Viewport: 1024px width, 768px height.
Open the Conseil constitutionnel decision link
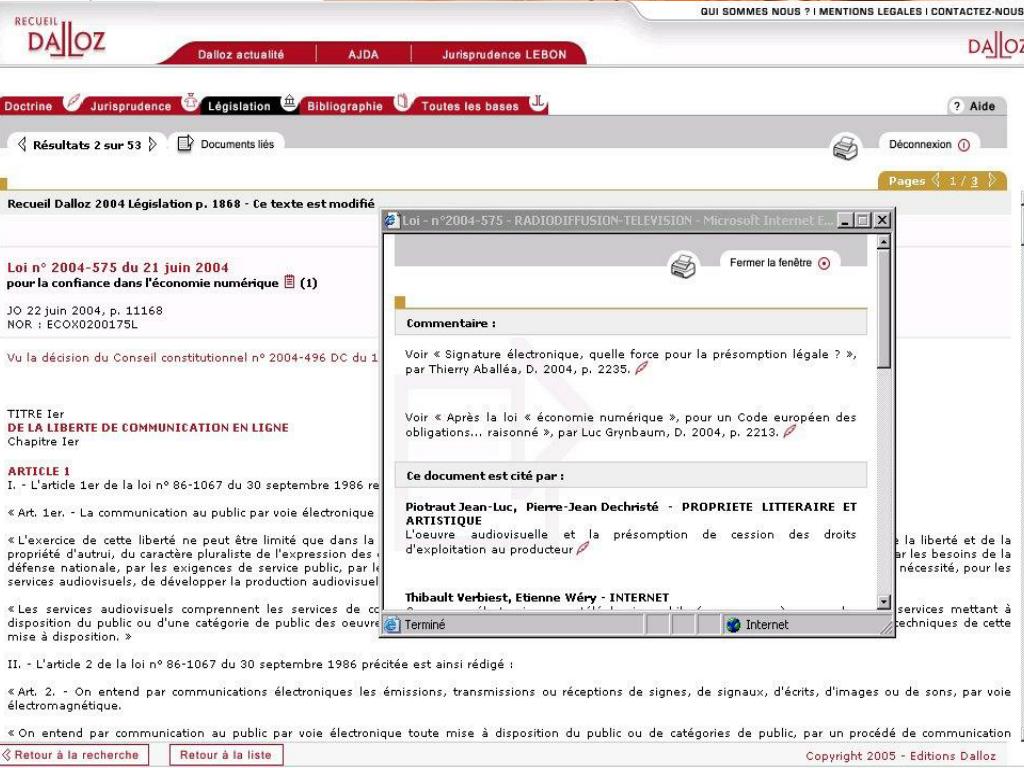point(192,358)
